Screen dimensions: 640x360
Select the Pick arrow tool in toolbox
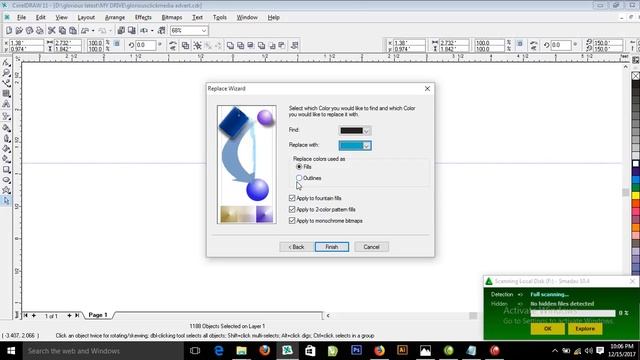coord(6,201)
